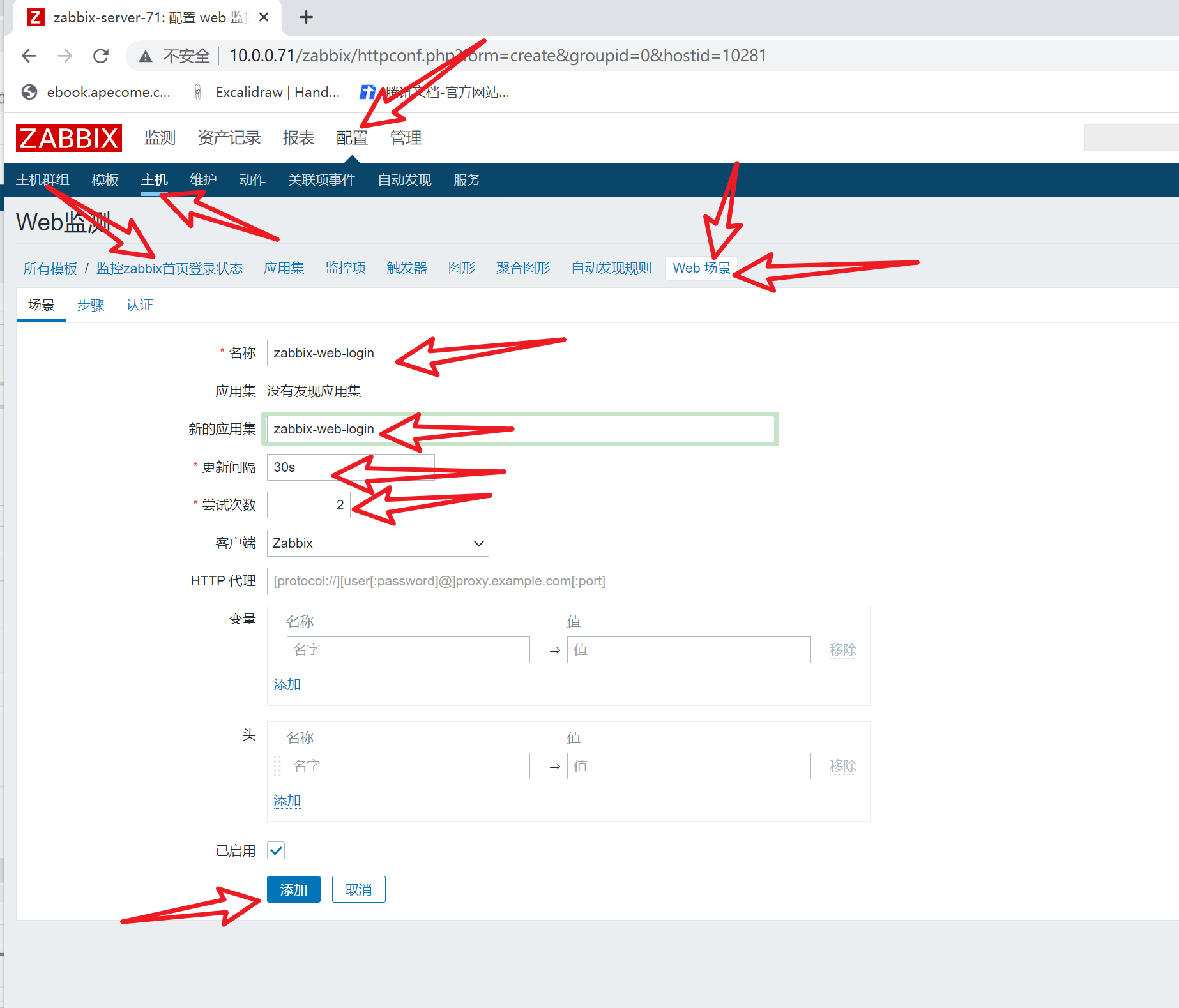Open the Excalidraw bookmark
Image resolution: width=1179 pixels, height=1008 pixels.
click(x=266, y=92)
